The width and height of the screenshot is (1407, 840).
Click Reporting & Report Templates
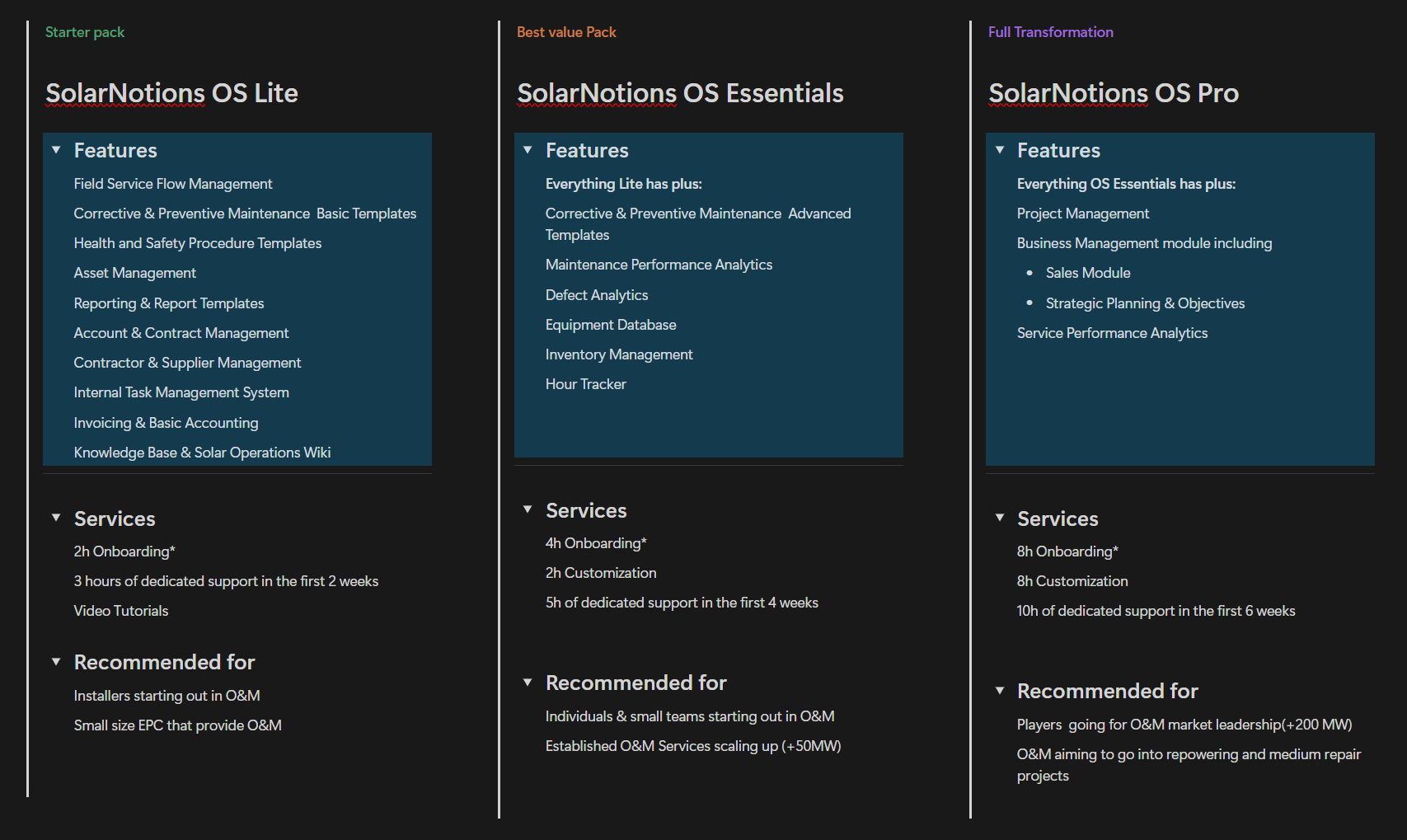coord(169,303)
